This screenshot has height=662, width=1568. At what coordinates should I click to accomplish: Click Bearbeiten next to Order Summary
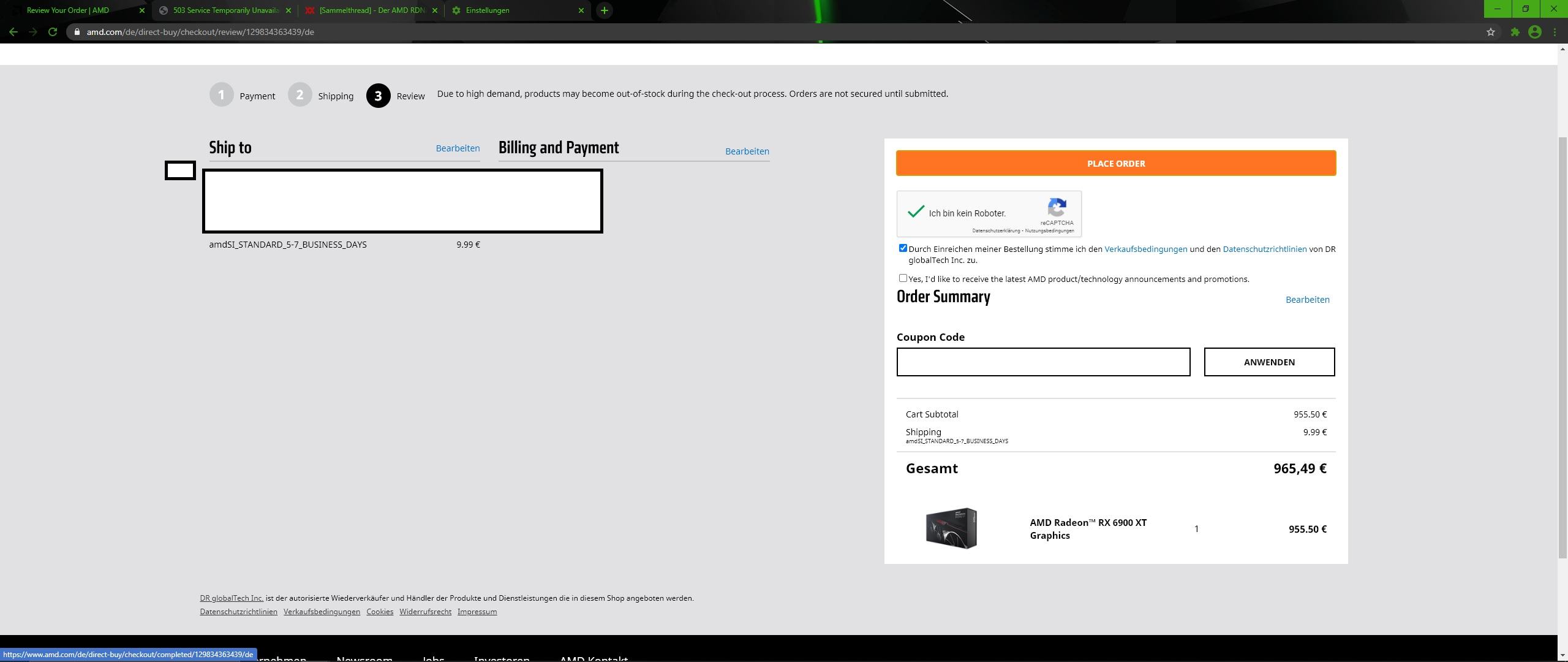click(1307, 300)
